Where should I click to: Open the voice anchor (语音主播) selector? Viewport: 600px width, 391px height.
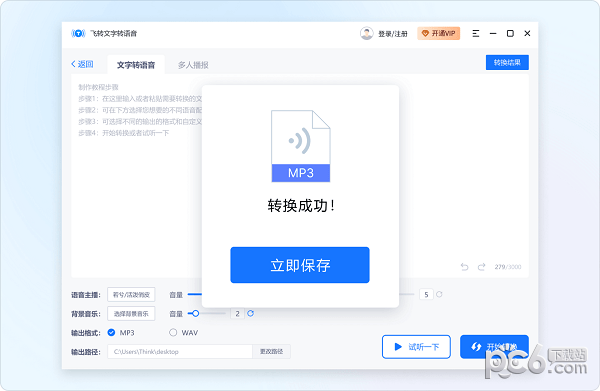[x=131, y=295]
